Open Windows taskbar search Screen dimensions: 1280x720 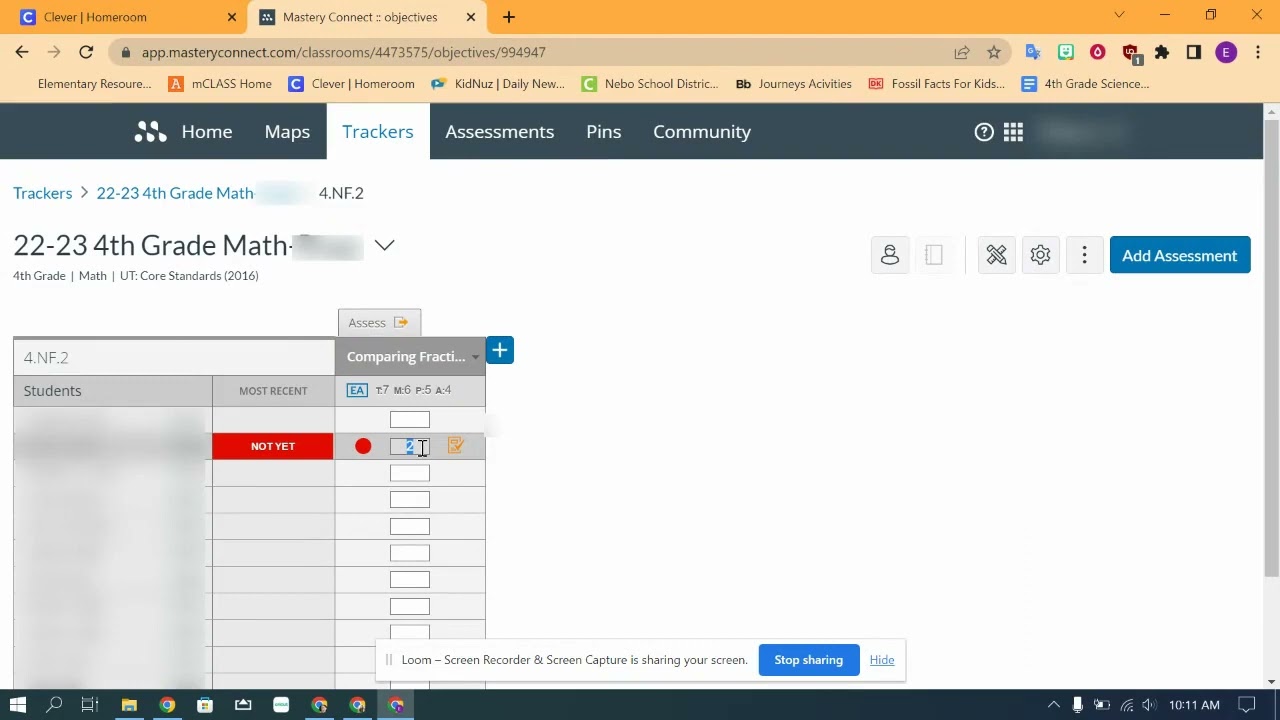click(54, 705)
